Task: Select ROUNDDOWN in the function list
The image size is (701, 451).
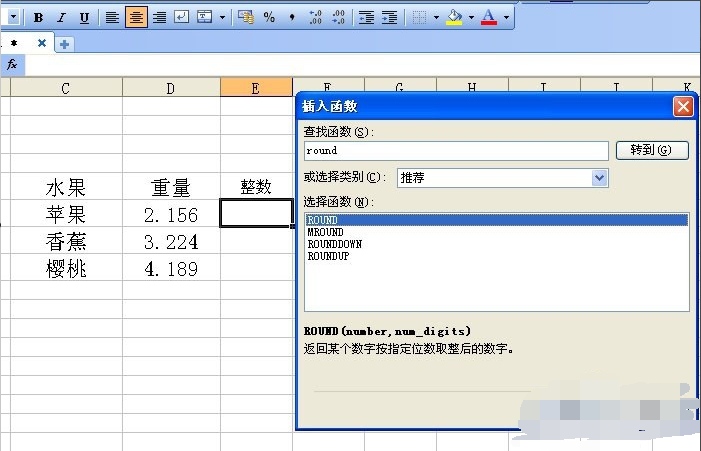Action: coord(334,244)
